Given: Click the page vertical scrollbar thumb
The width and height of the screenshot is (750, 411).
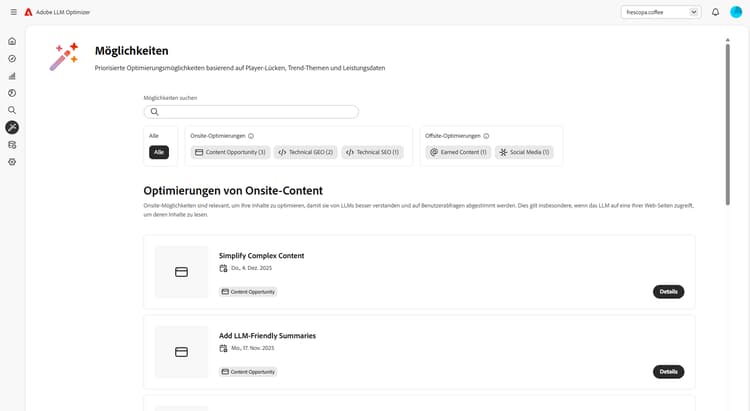Looking at the screenshot, I should coord(728,124).
